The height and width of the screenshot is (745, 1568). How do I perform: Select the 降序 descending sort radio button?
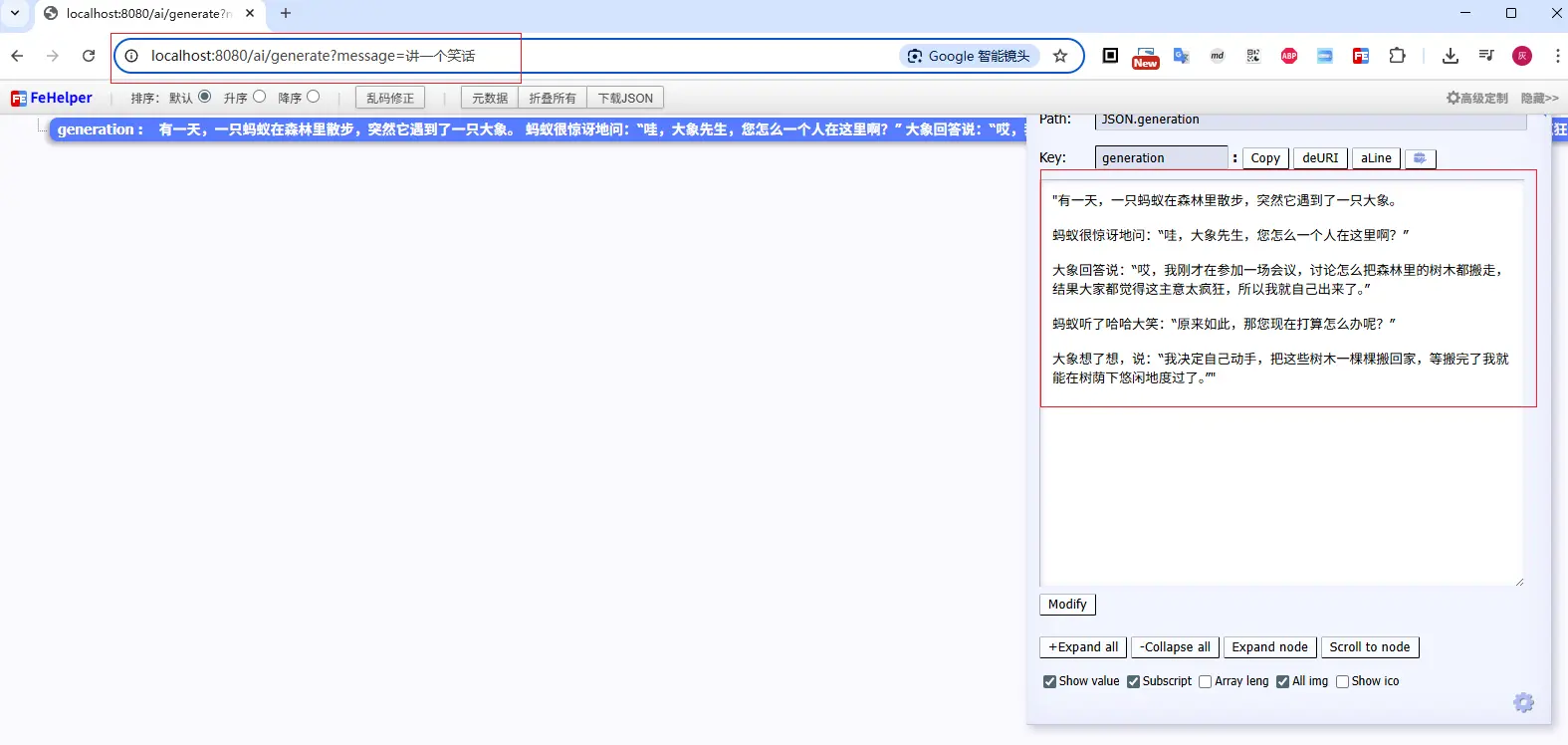(313, 97)
